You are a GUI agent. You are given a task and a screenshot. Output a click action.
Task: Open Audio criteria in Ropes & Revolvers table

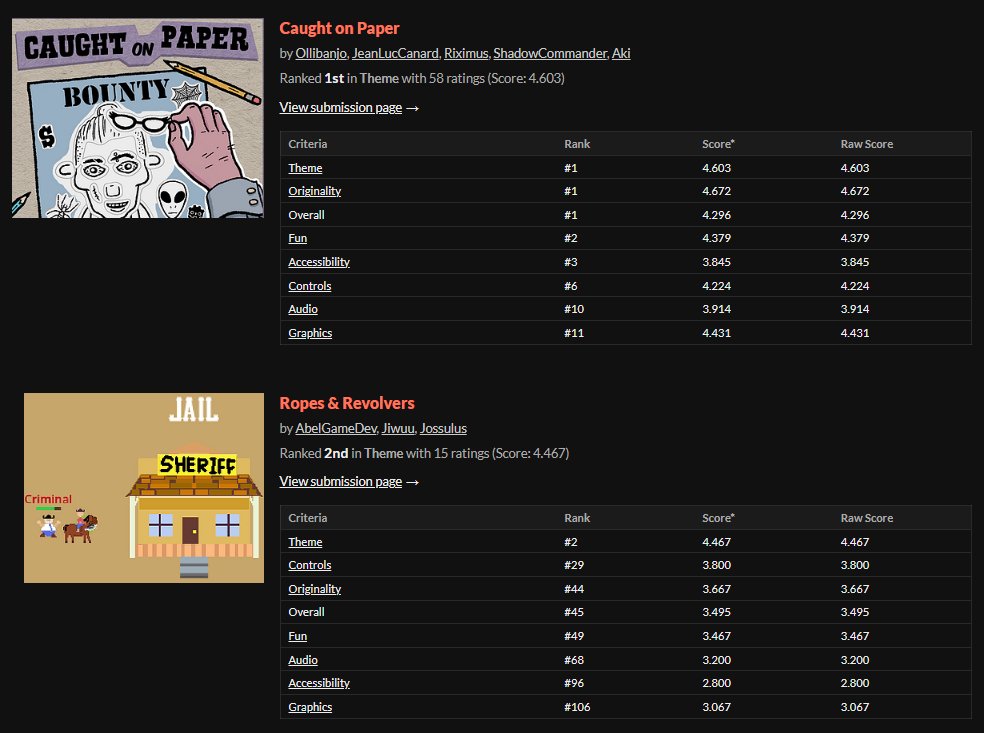(x=302, y=660)
